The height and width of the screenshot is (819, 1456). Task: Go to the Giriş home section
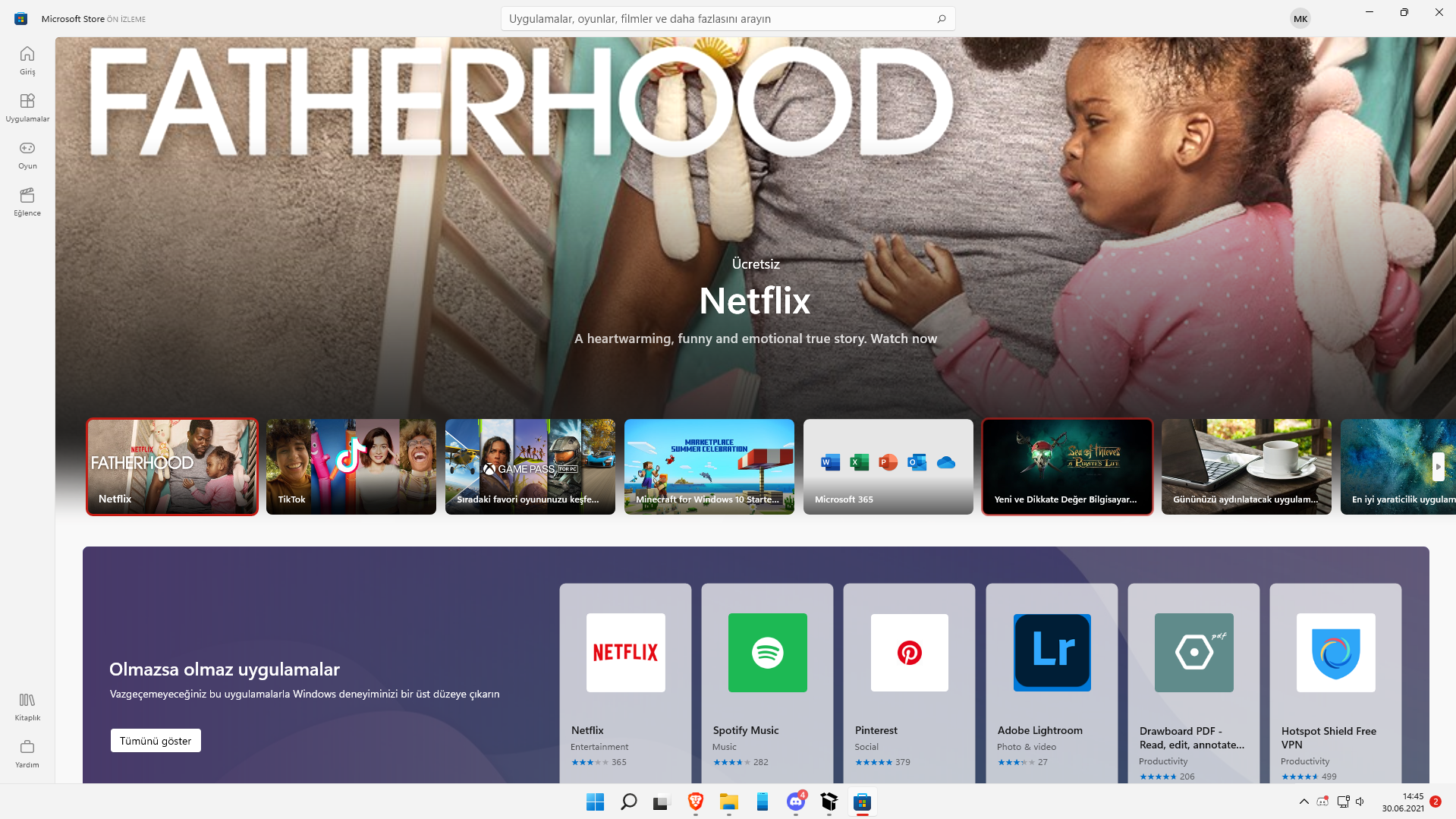(27, 61)
